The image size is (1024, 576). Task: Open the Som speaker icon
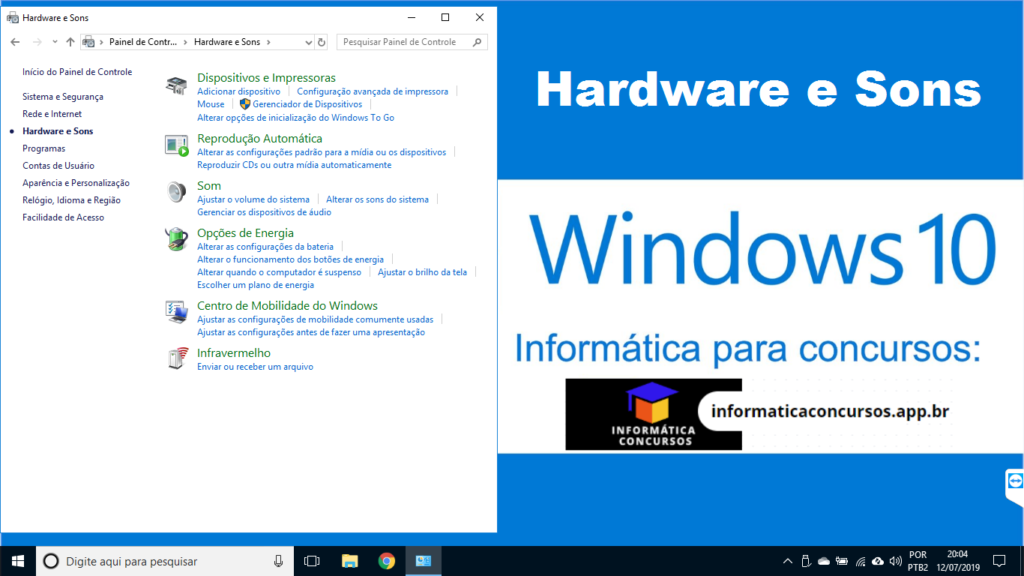pyautogui.click(x=176, y=193)
